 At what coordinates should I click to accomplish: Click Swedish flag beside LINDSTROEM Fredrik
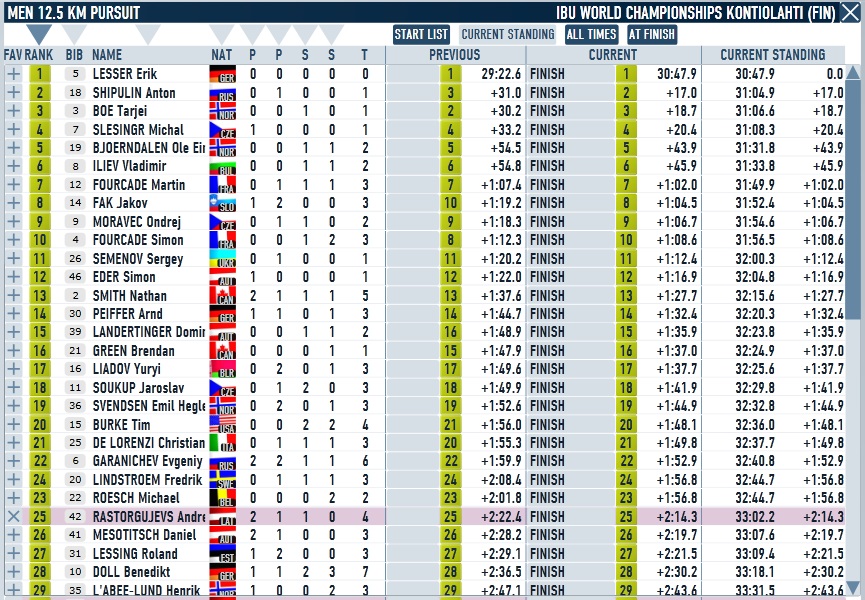pos(223,480)
